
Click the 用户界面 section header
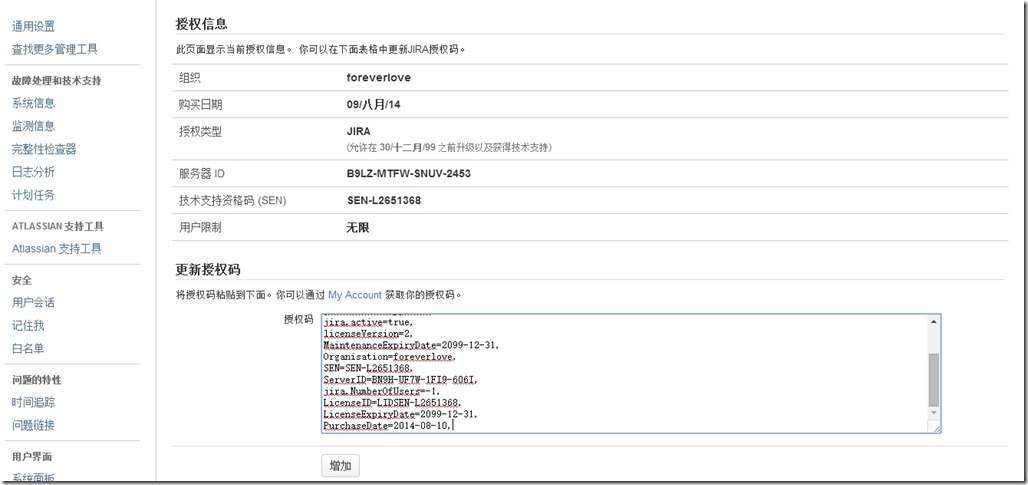click(x=31, y=457)
